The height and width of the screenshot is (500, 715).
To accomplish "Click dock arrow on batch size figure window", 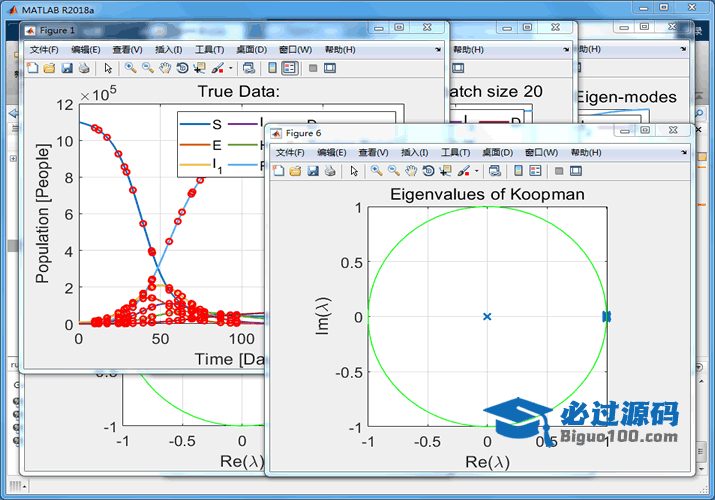I will pos(566,49).
